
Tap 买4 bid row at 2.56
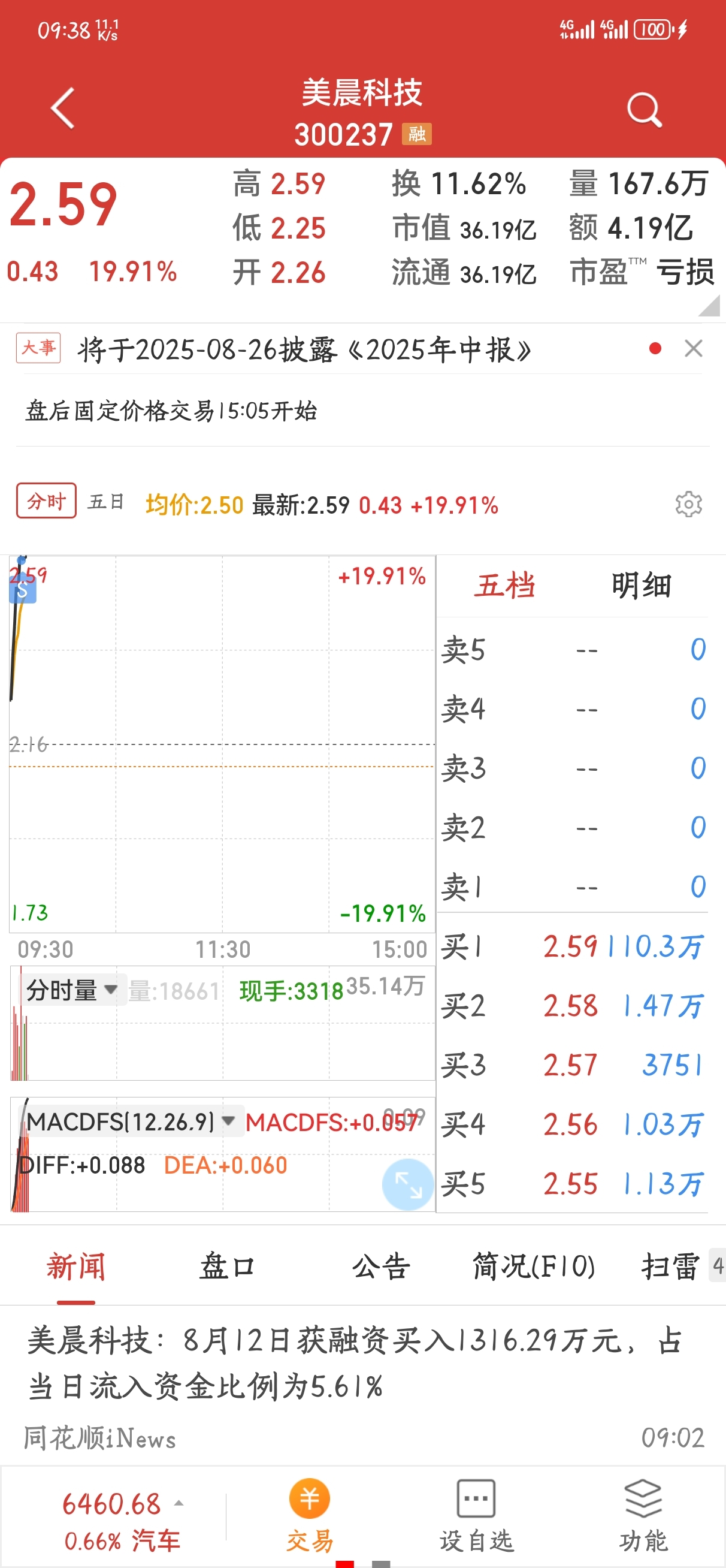click(x=572, y=1124)
